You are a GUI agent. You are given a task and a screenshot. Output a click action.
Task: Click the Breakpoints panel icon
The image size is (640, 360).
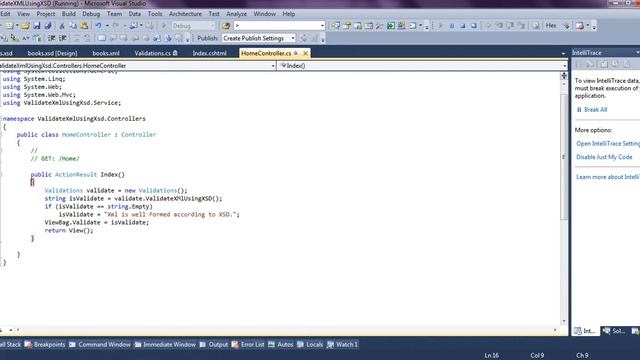[28, 344]
